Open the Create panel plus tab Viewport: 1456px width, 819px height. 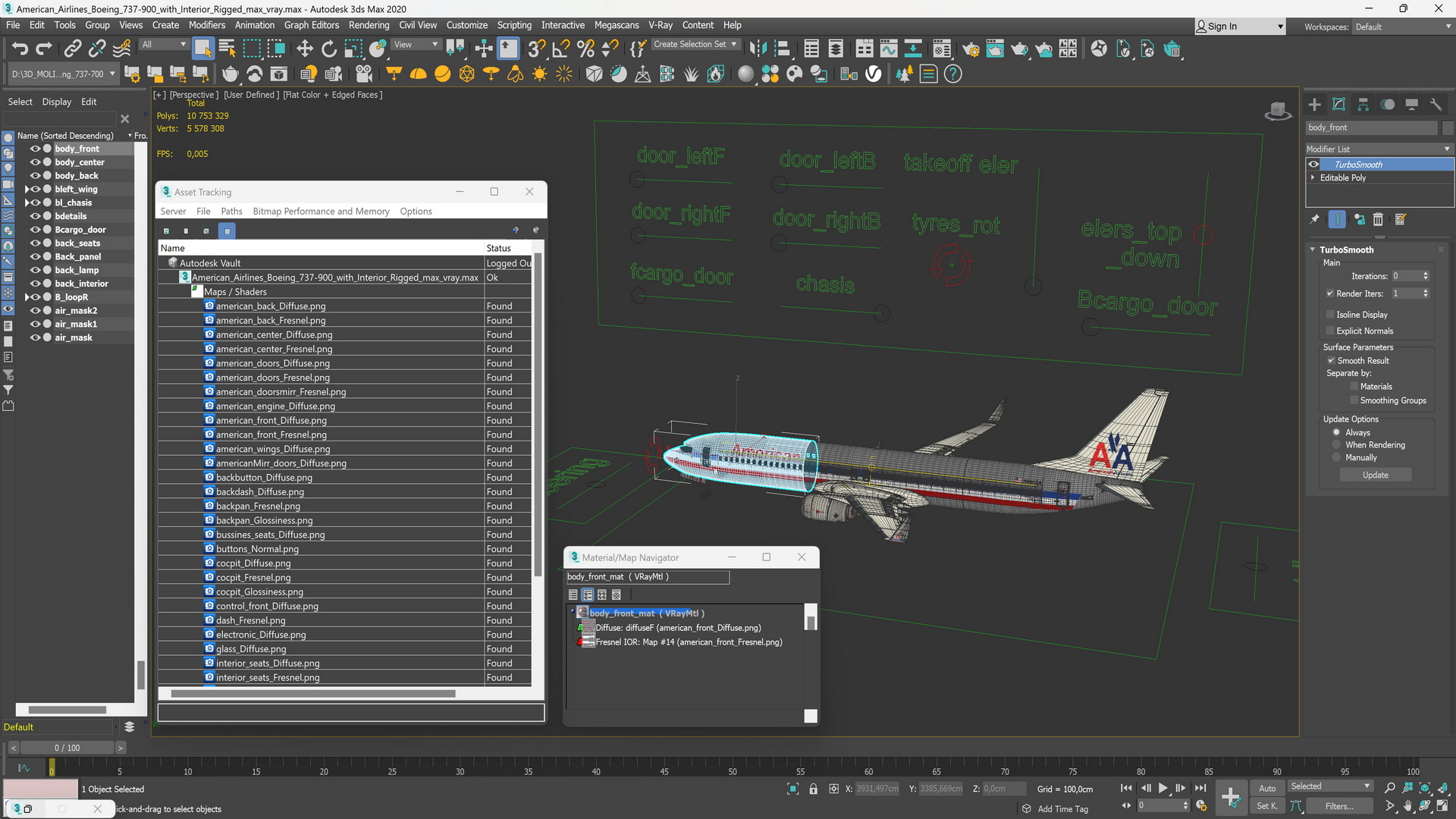coord(1315,105)
